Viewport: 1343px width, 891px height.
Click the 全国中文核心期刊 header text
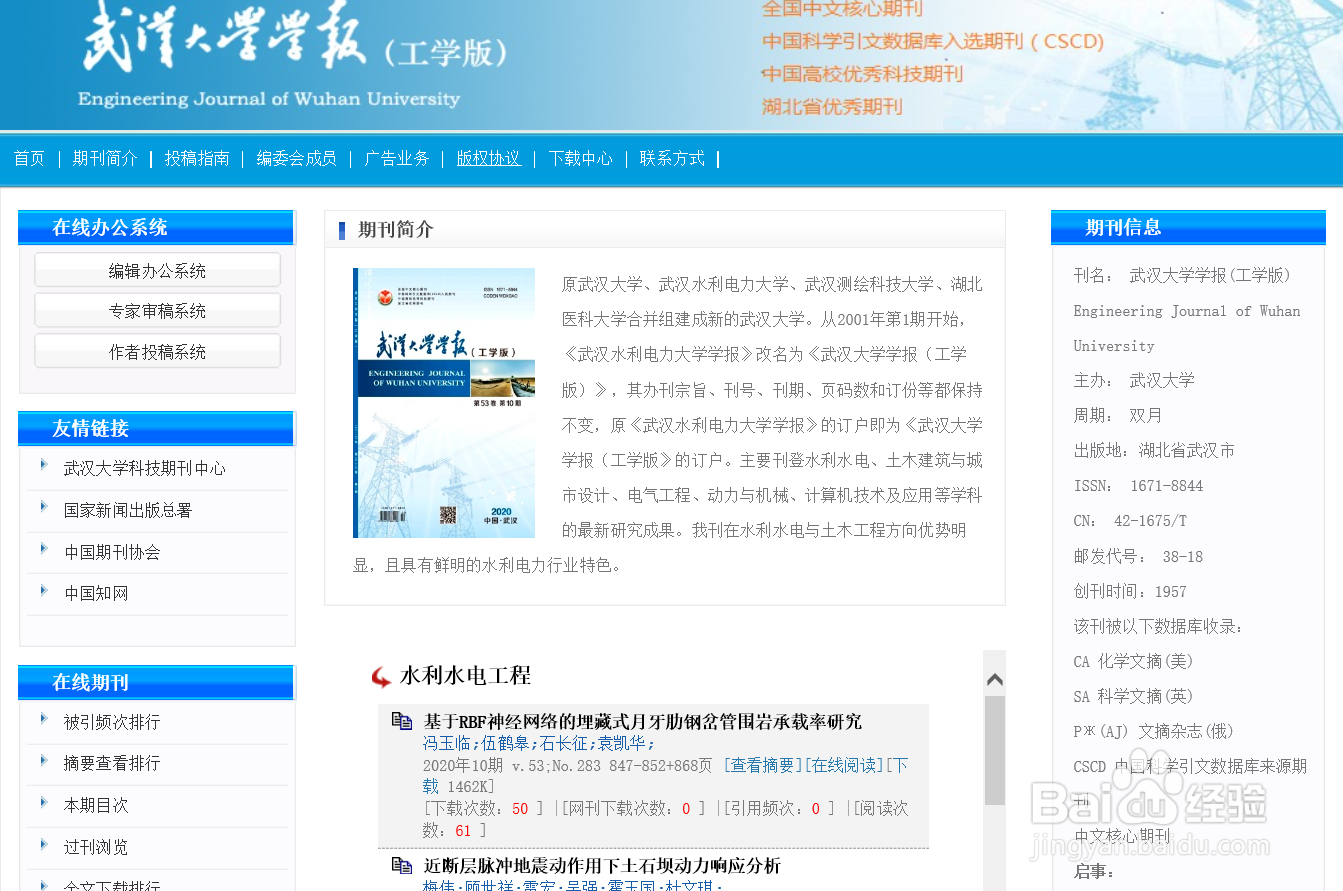[x=842, y=9]
